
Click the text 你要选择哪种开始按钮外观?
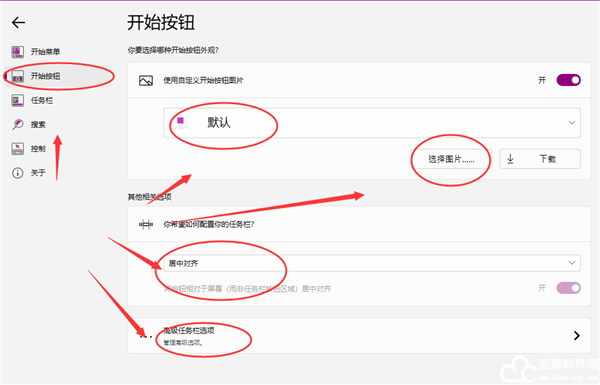(173, 51)
